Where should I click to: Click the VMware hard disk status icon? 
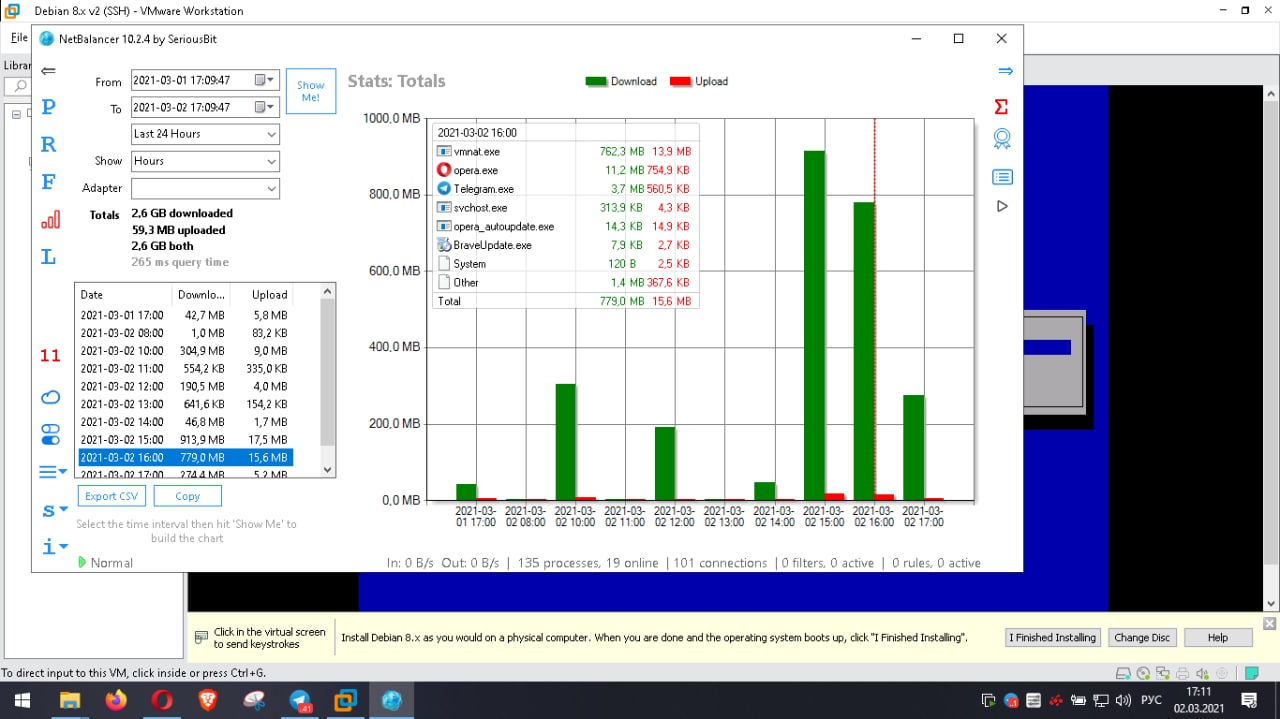coord(1123,673)
